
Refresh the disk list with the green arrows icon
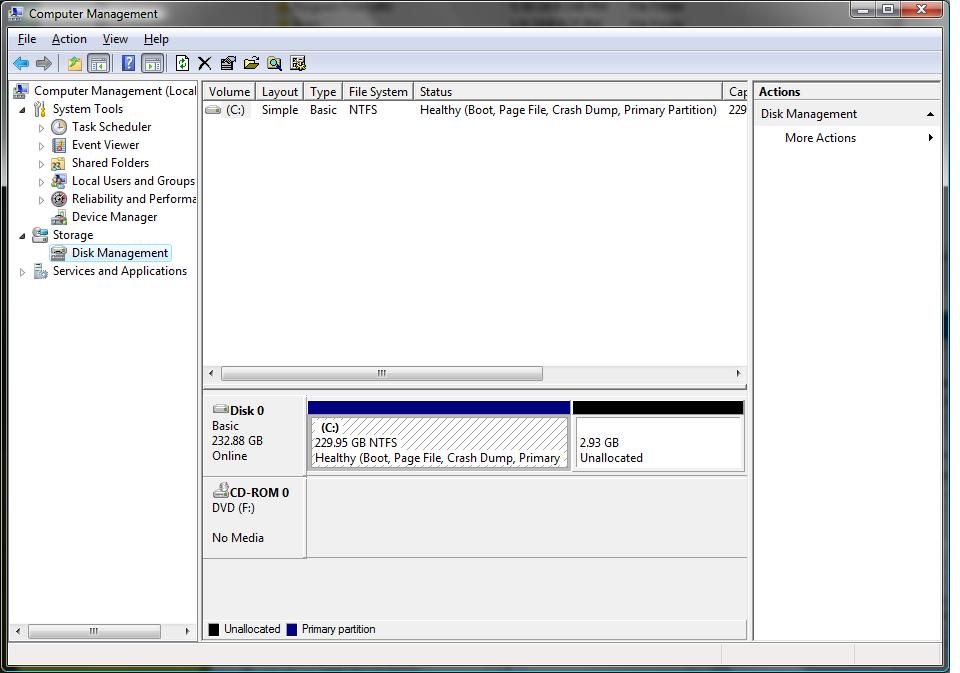pyautogui.click(x=182, y=63)
